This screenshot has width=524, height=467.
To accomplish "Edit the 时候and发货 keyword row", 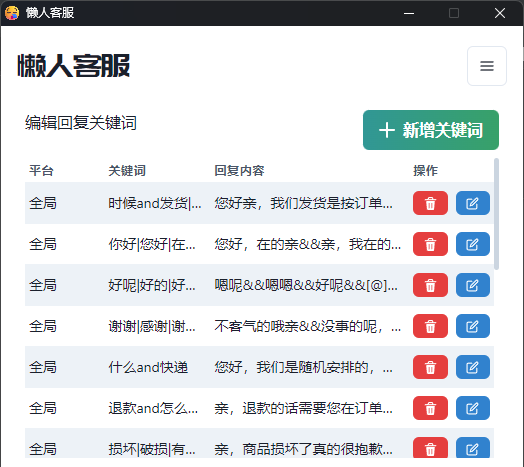I will coord(473,203).
